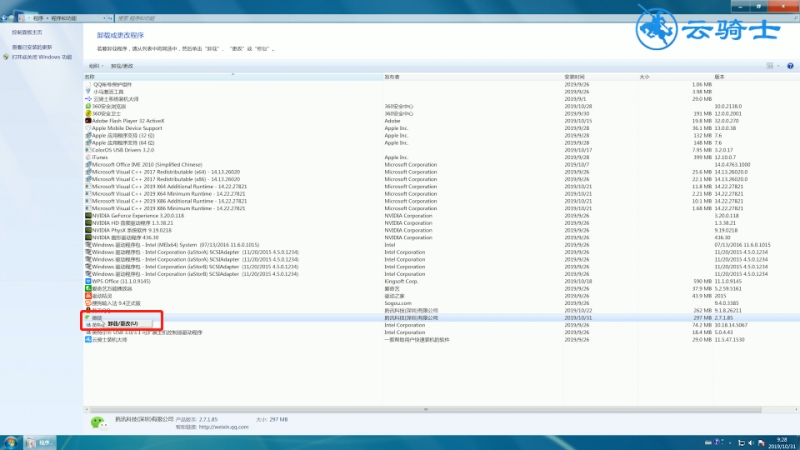Click the Apple Mobile Device Support icon
The height and width of the screenshot is (450, 800).
point(88,128)
